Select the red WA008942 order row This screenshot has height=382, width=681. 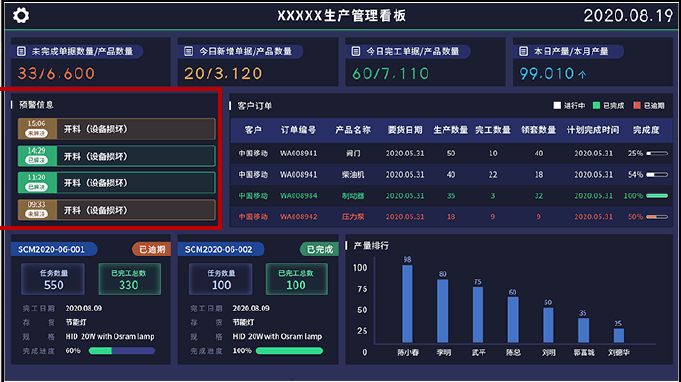[451, 217]
